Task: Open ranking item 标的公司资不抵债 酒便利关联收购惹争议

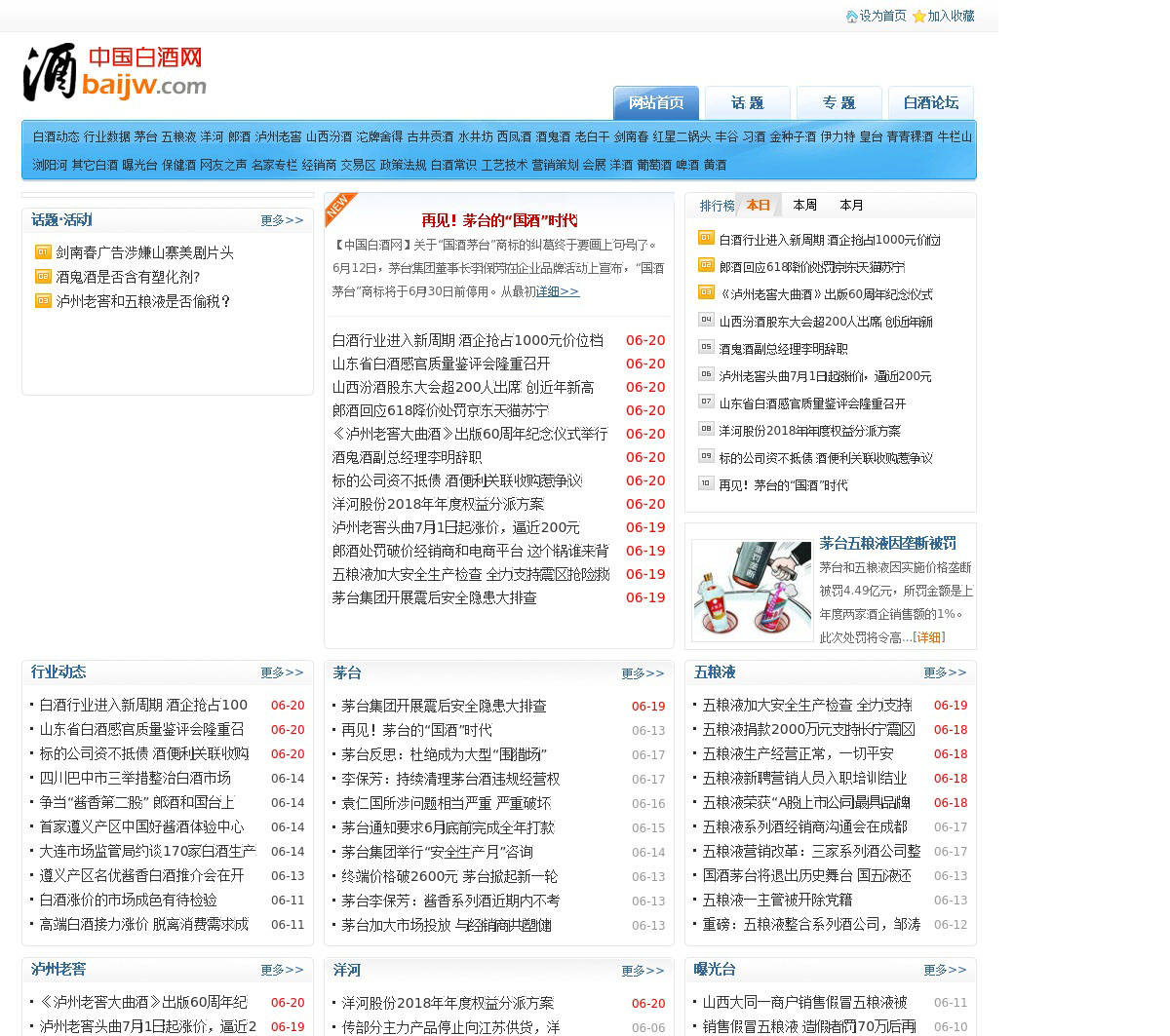Action: click(826, 457)
